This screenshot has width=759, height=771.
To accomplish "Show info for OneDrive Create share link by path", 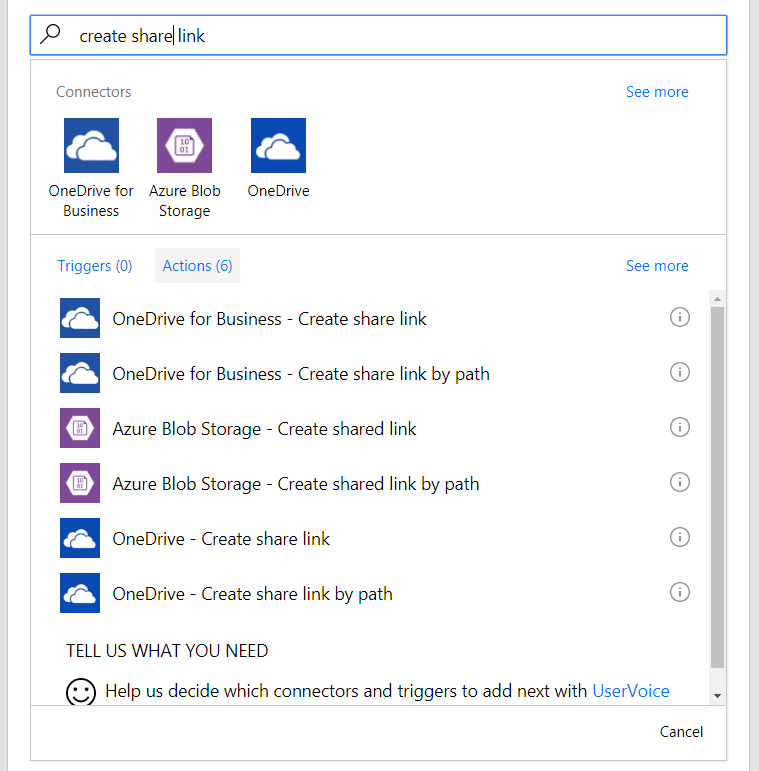I will pos(679,593).
